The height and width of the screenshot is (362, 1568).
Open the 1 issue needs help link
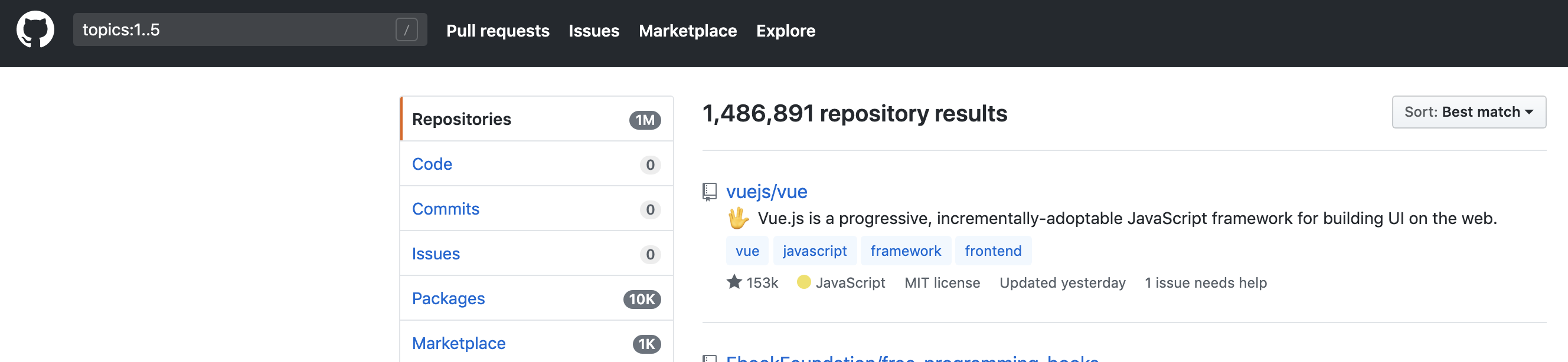[1205, 283]
